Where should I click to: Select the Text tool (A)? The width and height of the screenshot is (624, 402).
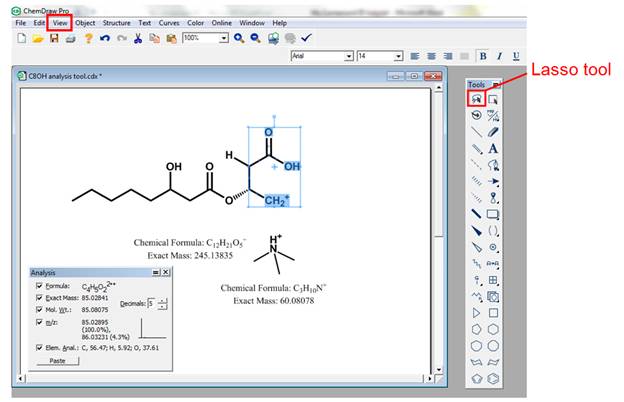[x=493, y=148]
